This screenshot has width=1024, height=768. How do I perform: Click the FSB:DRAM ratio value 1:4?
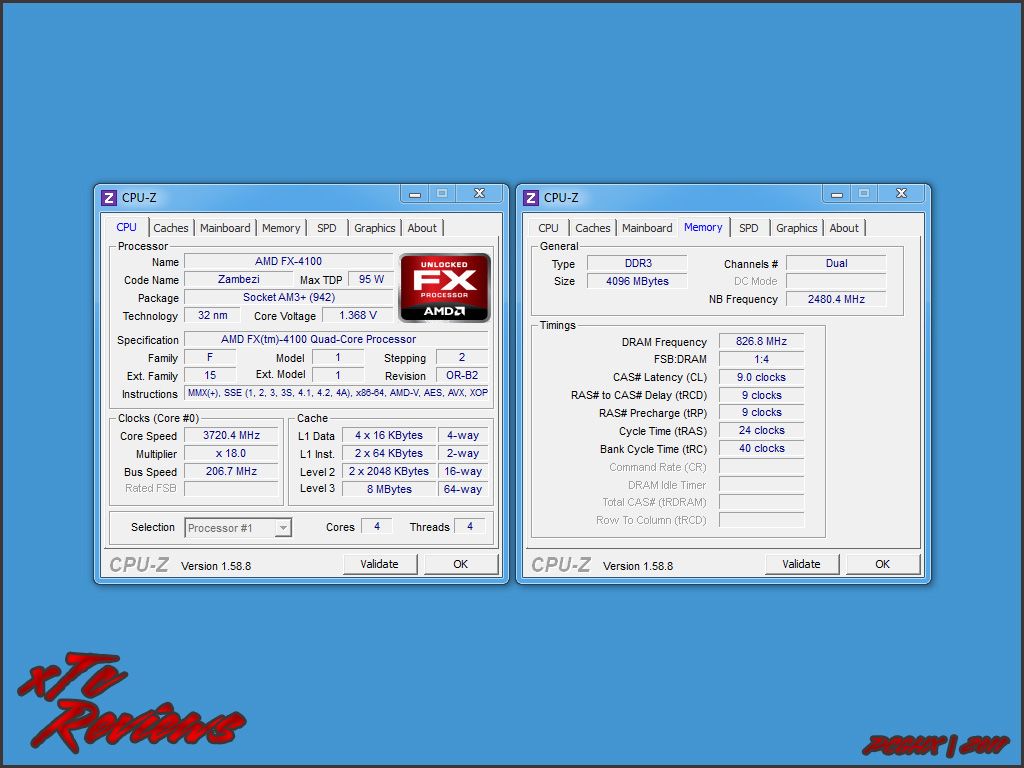click(x=761, y=359)
